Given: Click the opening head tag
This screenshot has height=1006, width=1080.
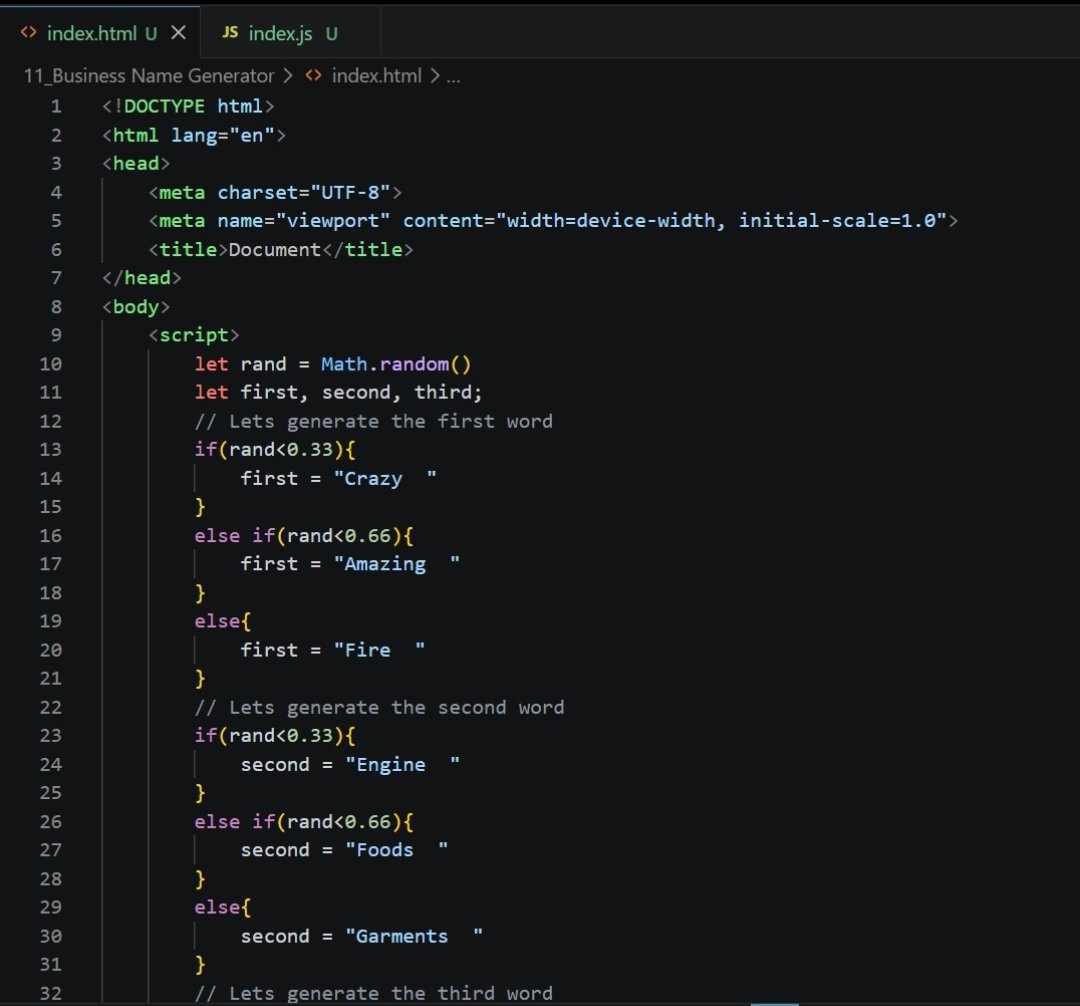Looking at the screenshot, I should click(136, 163).
